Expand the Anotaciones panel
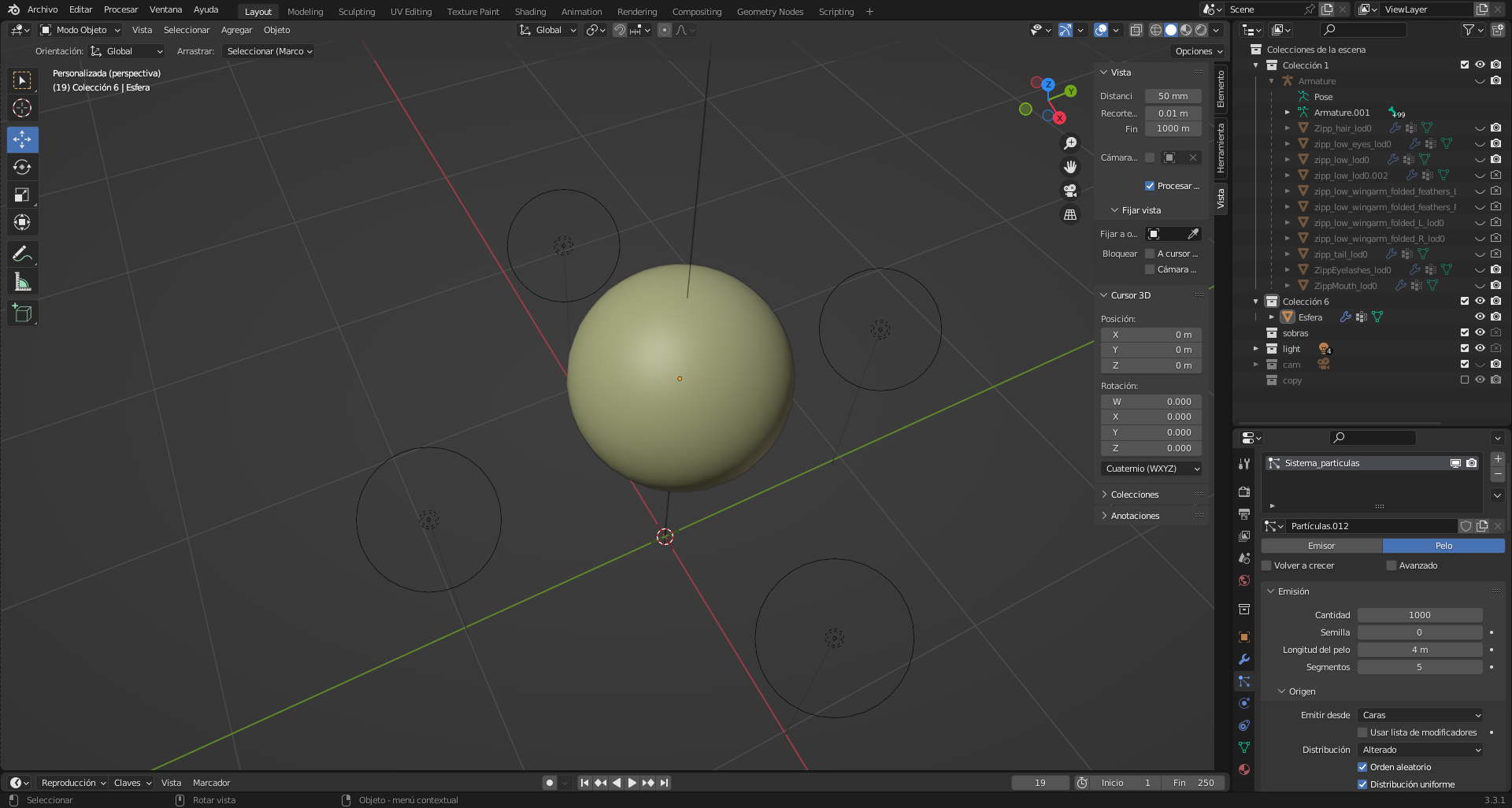 click(1135, 516)
